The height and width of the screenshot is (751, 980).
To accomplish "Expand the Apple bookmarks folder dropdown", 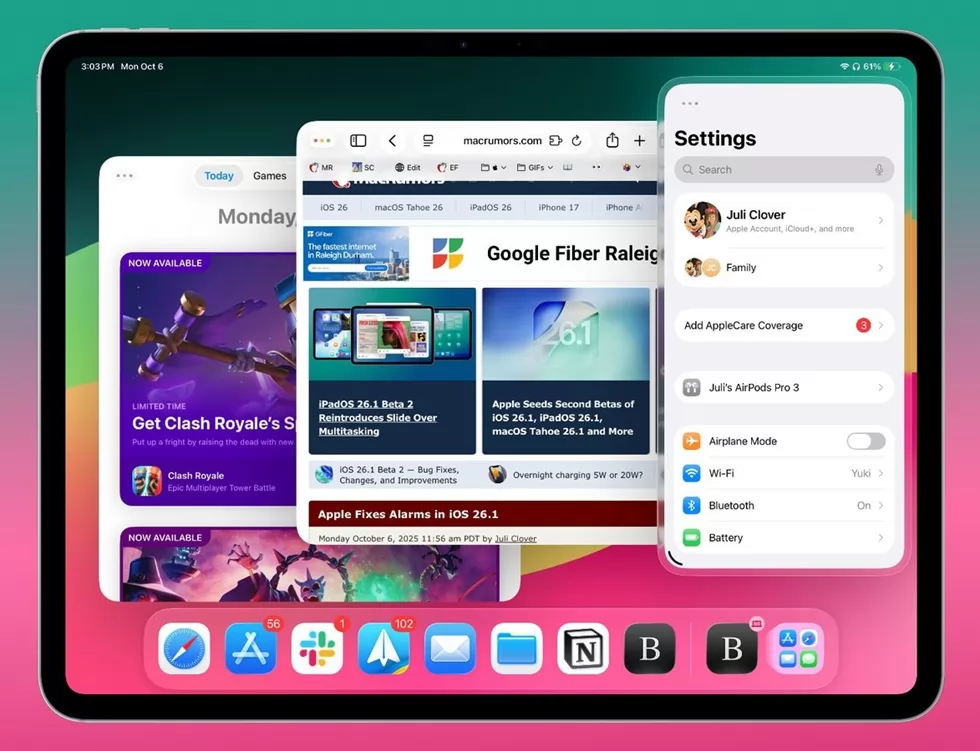I will coord(493,168).
